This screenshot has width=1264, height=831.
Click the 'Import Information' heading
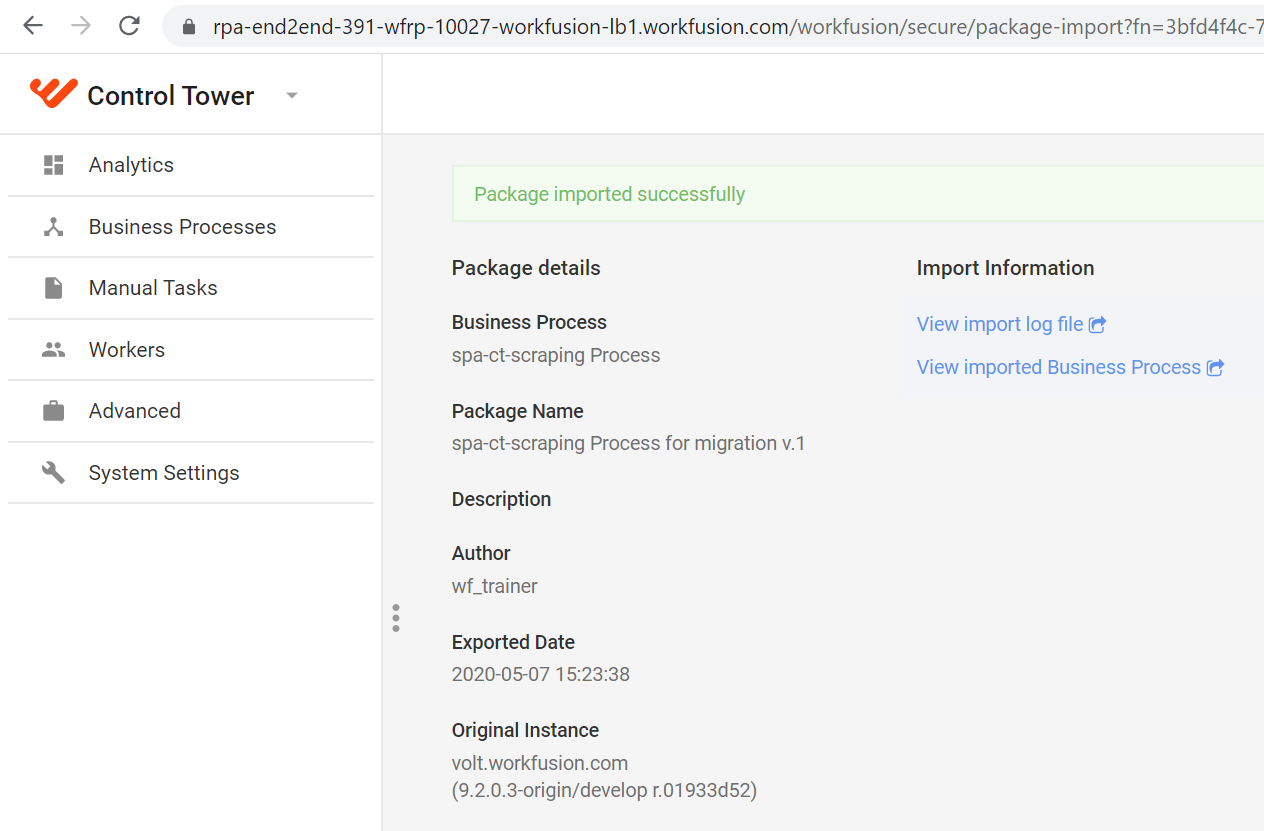coord(1005,268)
